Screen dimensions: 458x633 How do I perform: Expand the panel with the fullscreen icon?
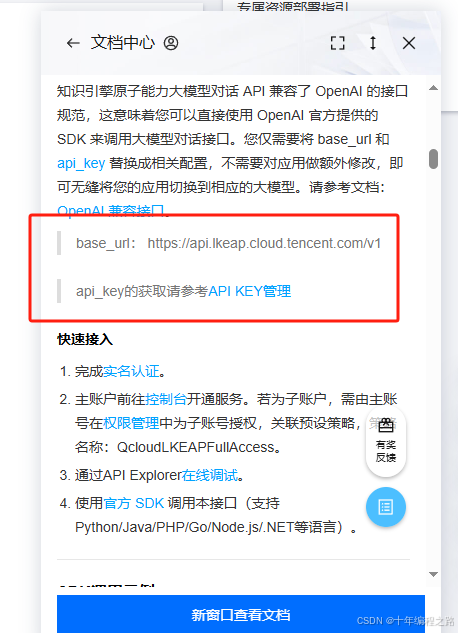[x=337, y=43]
